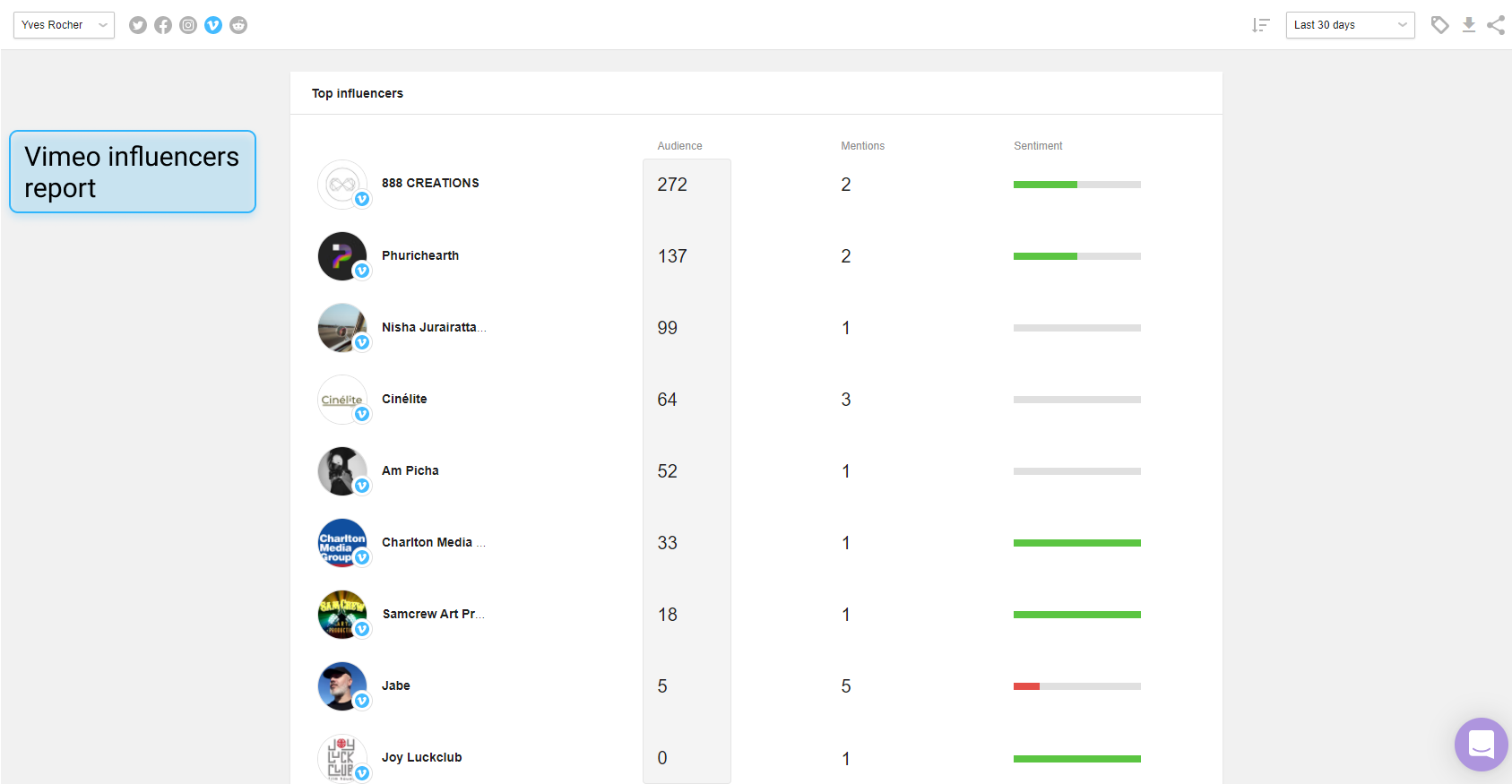Open Am Picha profile avatar
1512x784 pixels.
342,471
